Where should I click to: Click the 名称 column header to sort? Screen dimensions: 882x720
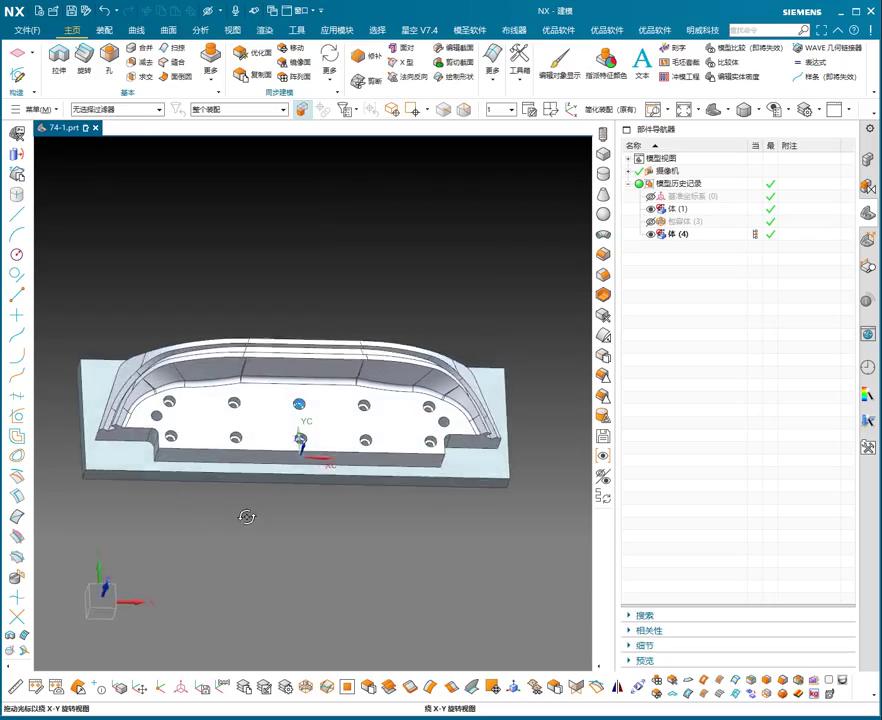pos(634,146)
